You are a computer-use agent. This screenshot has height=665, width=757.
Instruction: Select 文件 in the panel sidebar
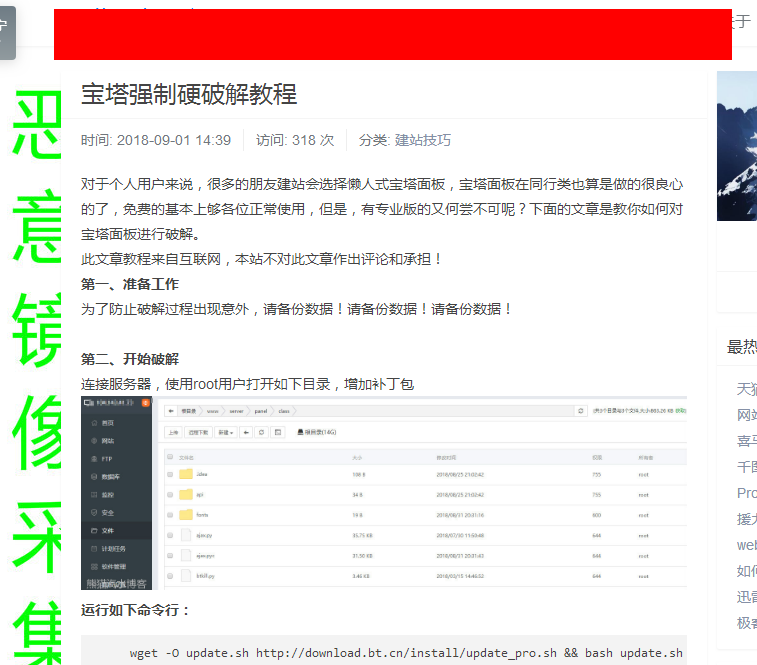click(x=108, y=531)
